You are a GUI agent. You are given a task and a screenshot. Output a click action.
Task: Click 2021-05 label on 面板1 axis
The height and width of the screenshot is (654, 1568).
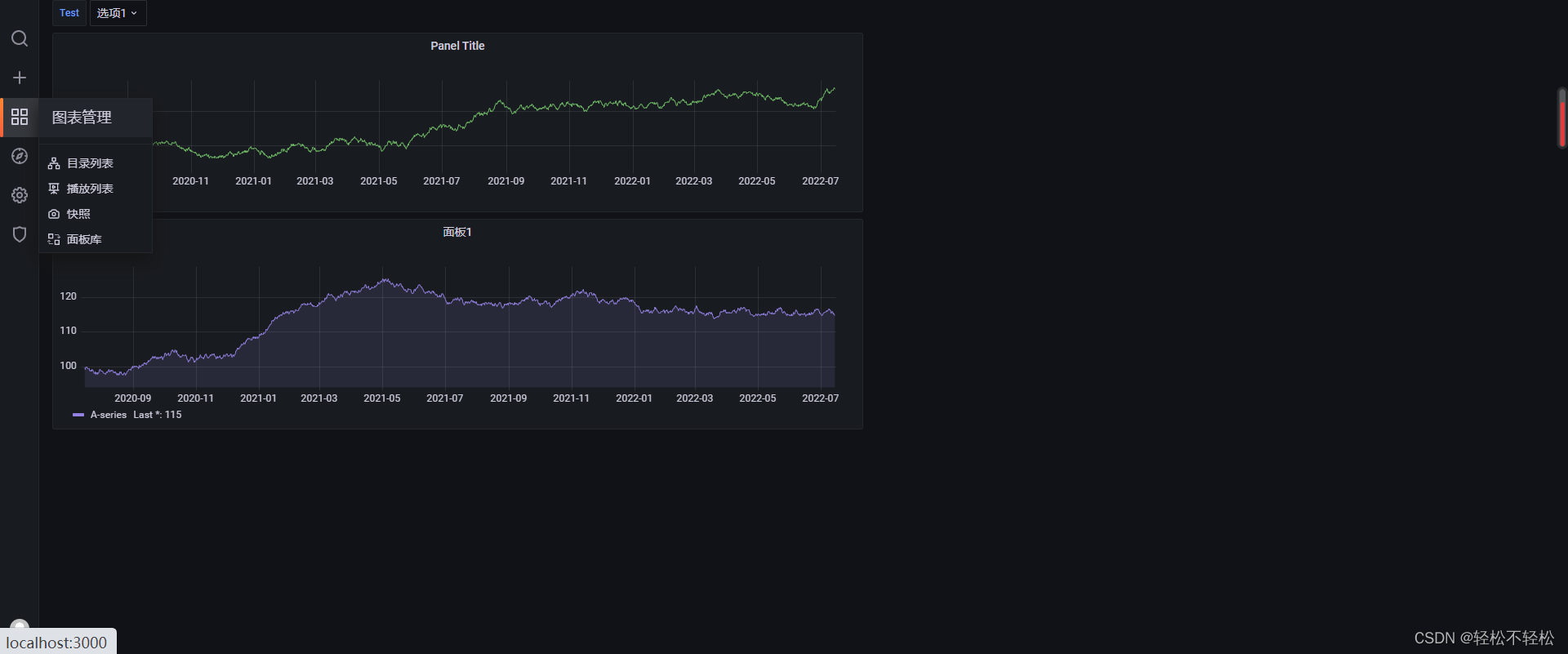(x=382, y=398)
